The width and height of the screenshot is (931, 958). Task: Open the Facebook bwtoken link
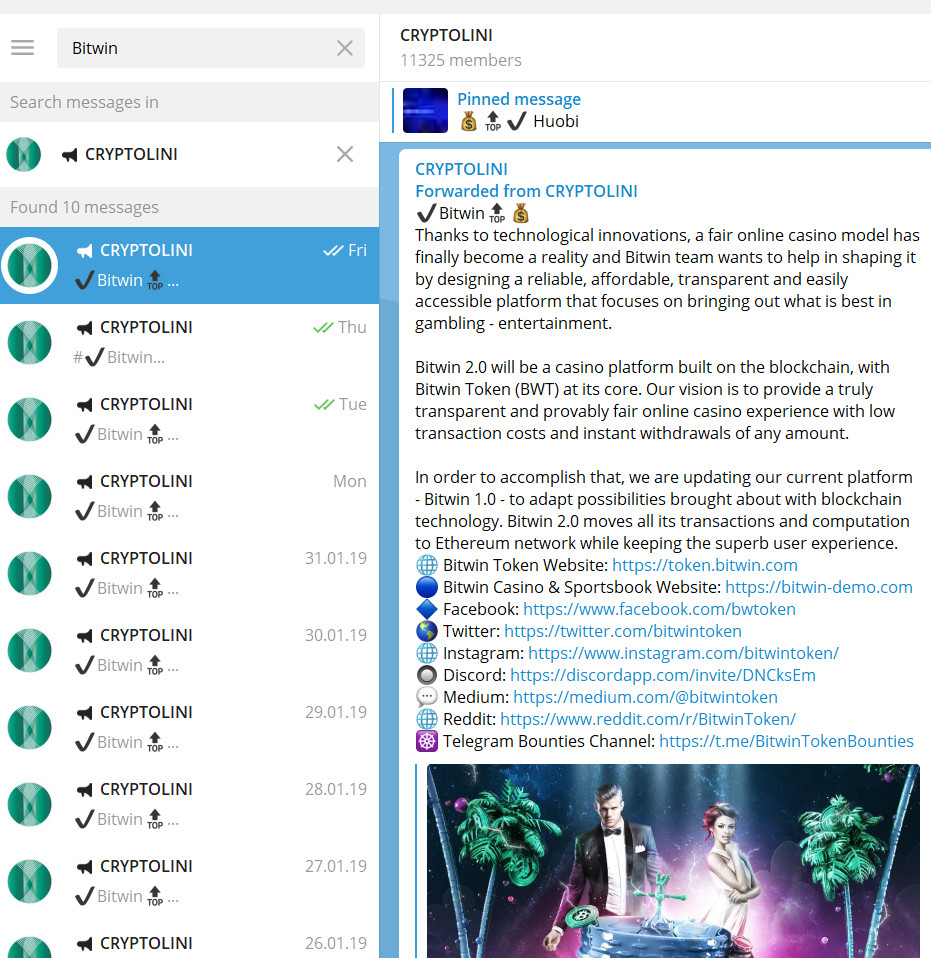pyautogui.click(x=659, y=609)
